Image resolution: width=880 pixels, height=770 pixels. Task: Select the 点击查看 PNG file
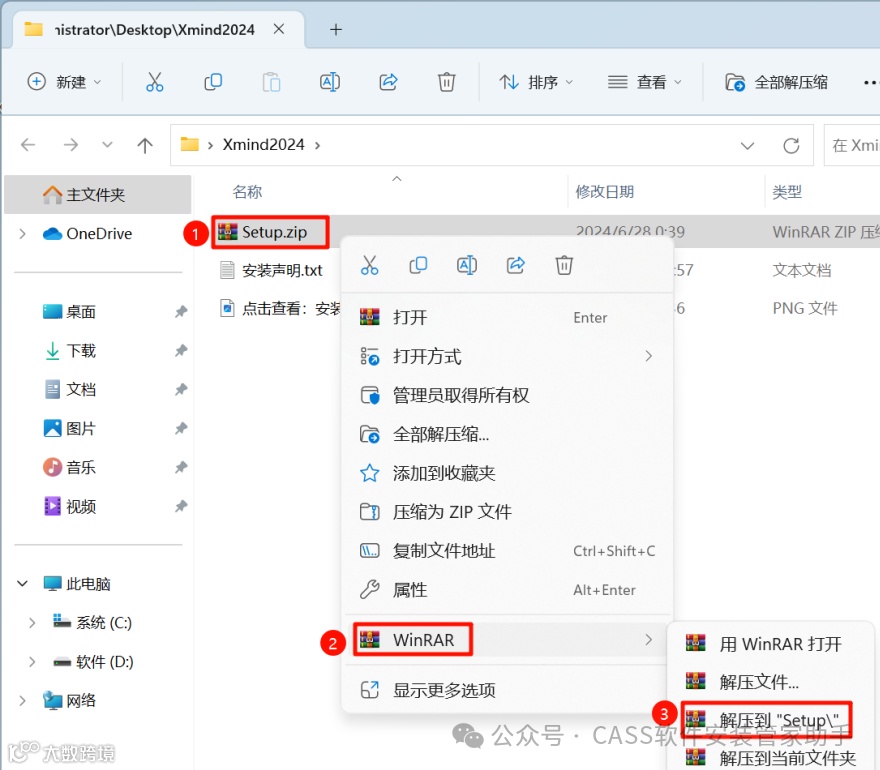[x=279, y=309]
